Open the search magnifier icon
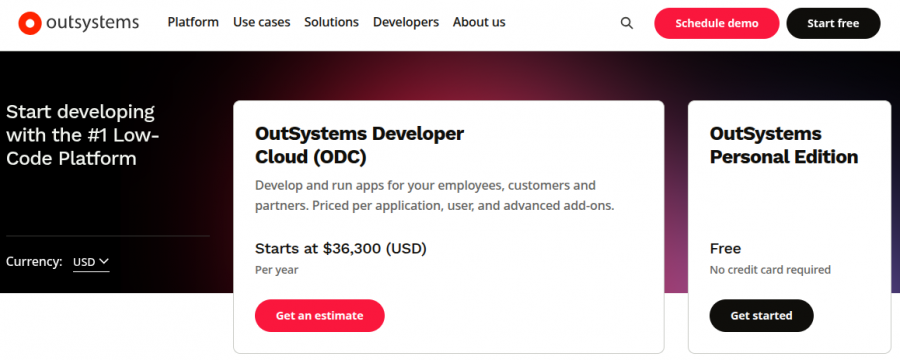This screenshot has height=360, width=900. [627, 23]
